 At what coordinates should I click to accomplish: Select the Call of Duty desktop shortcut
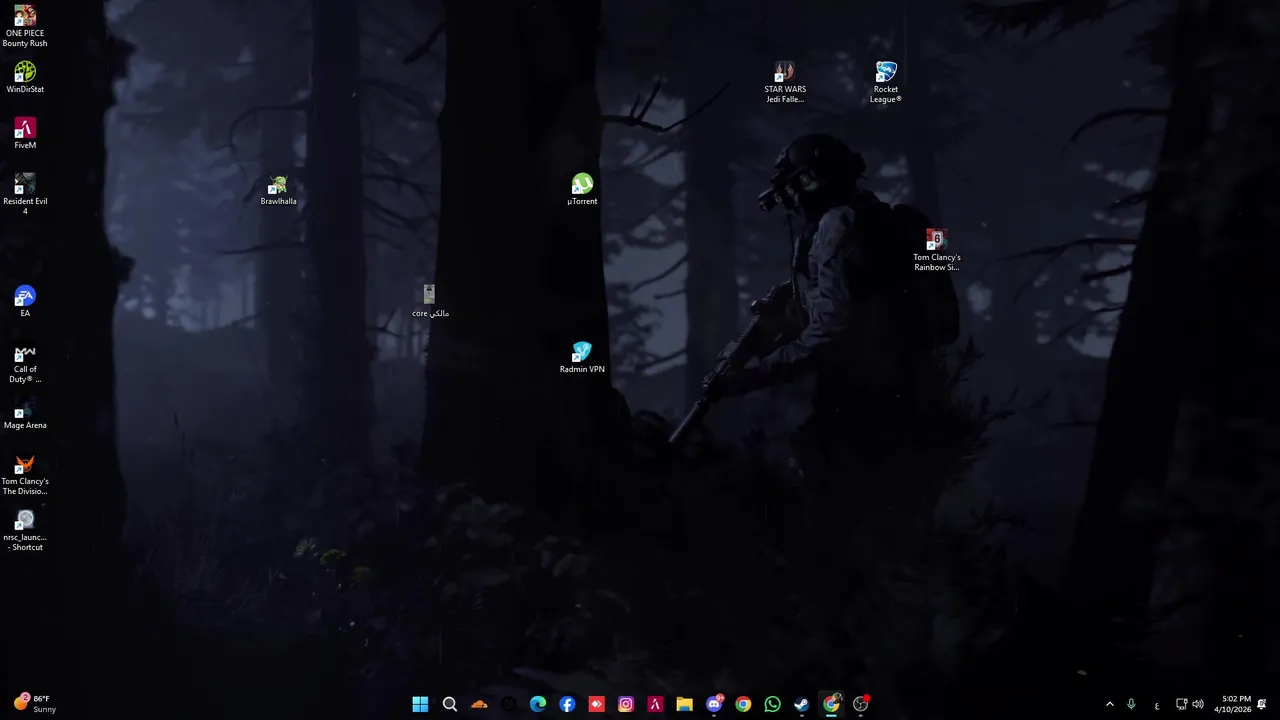(25, 363)
